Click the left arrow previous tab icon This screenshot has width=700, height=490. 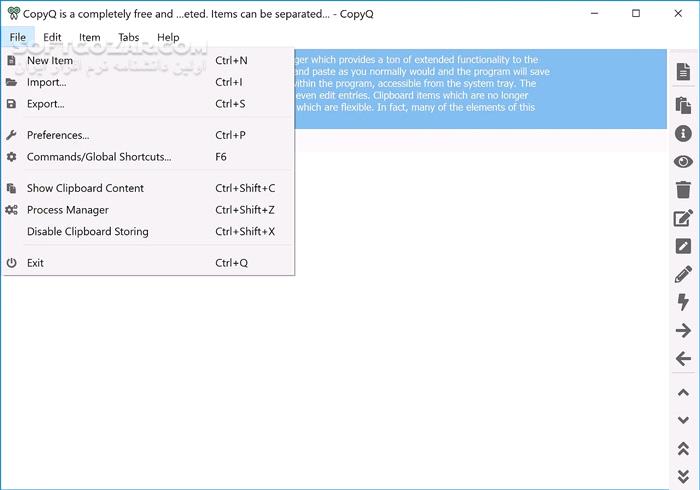(683, 358)
